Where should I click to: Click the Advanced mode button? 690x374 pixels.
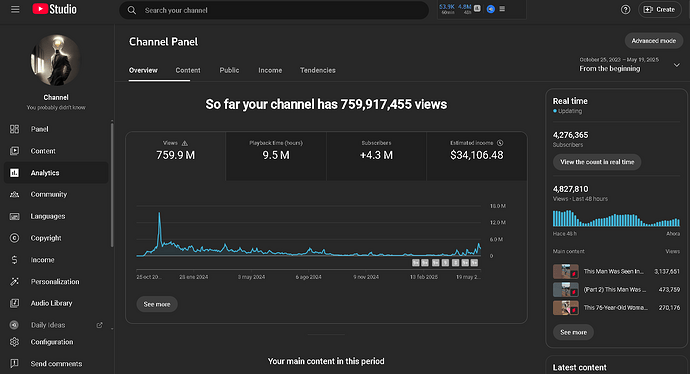(x=653, y=41)
